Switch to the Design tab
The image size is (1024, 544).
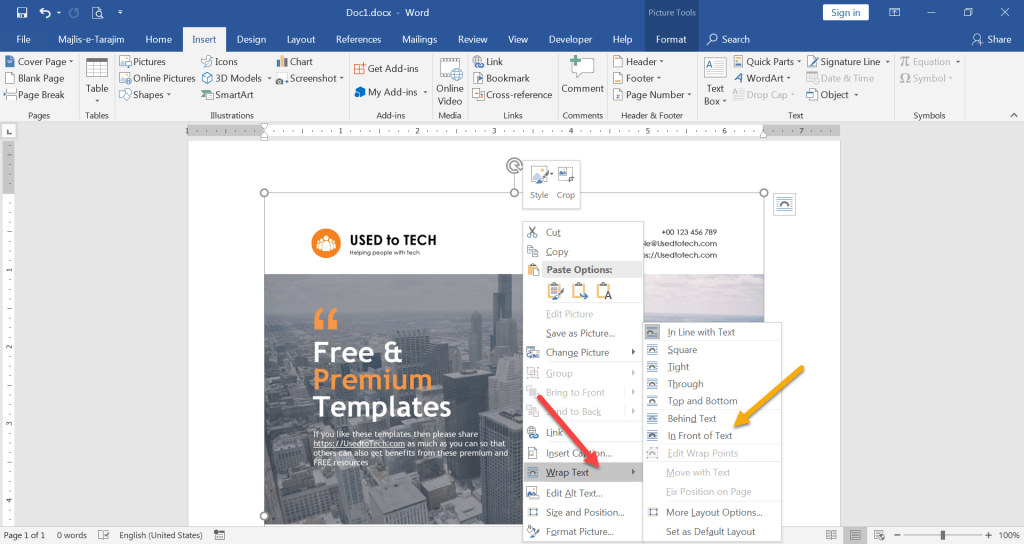pos(251,39)
